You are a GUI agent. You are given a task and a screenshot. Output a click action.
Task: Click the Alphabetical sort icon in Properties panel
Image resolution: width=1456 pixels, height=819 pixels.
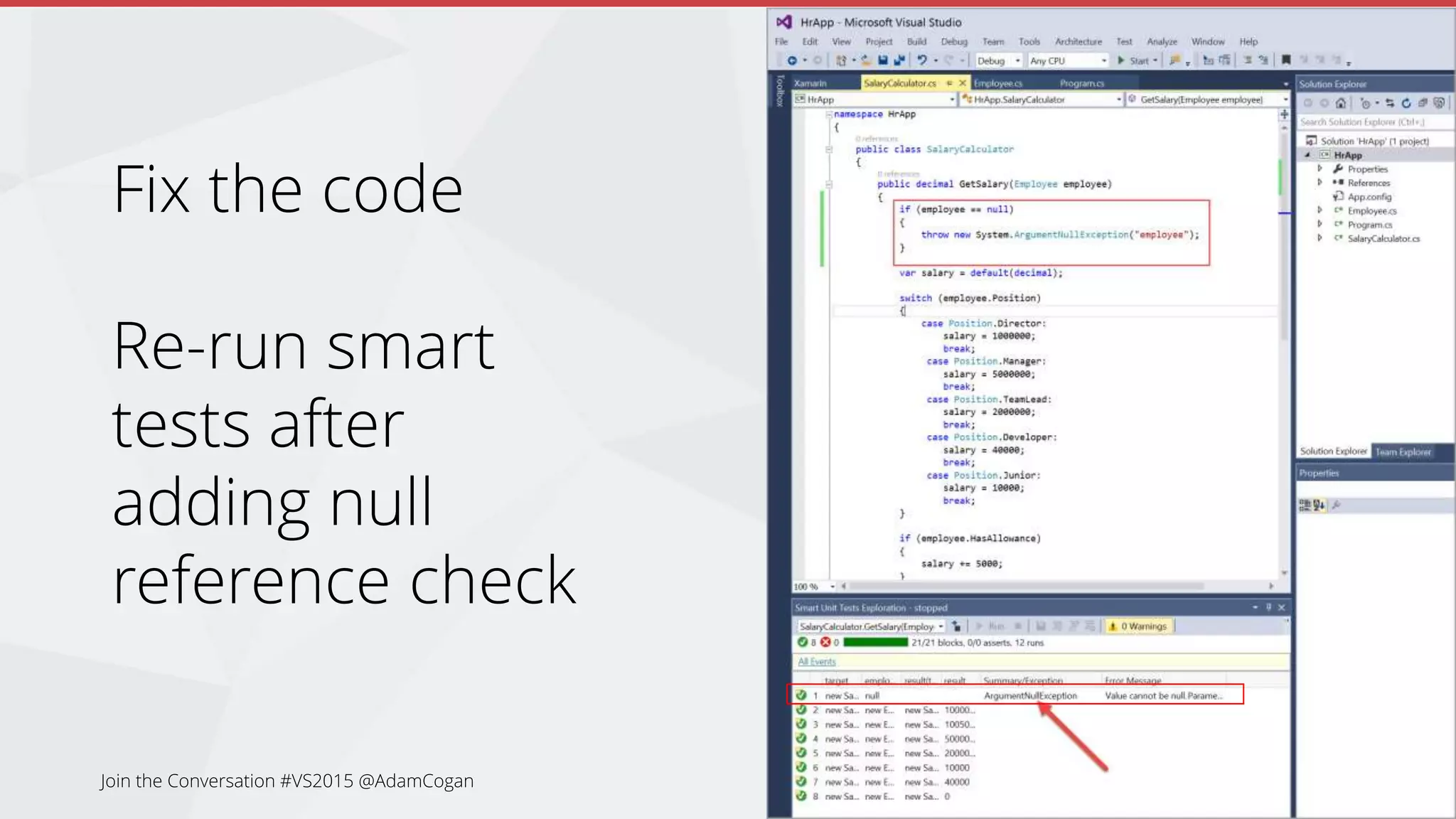pos(1319,505)
